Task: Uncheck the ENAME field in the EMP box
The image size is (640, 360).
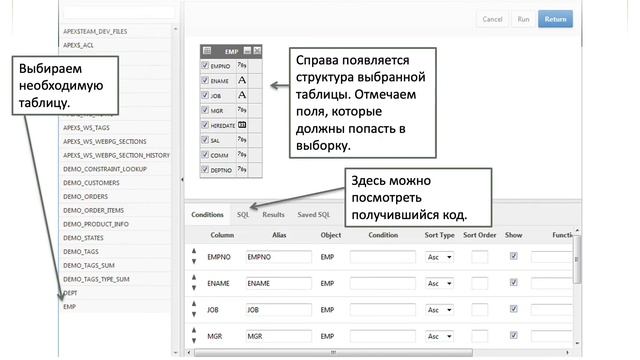Action: point(205,80)
